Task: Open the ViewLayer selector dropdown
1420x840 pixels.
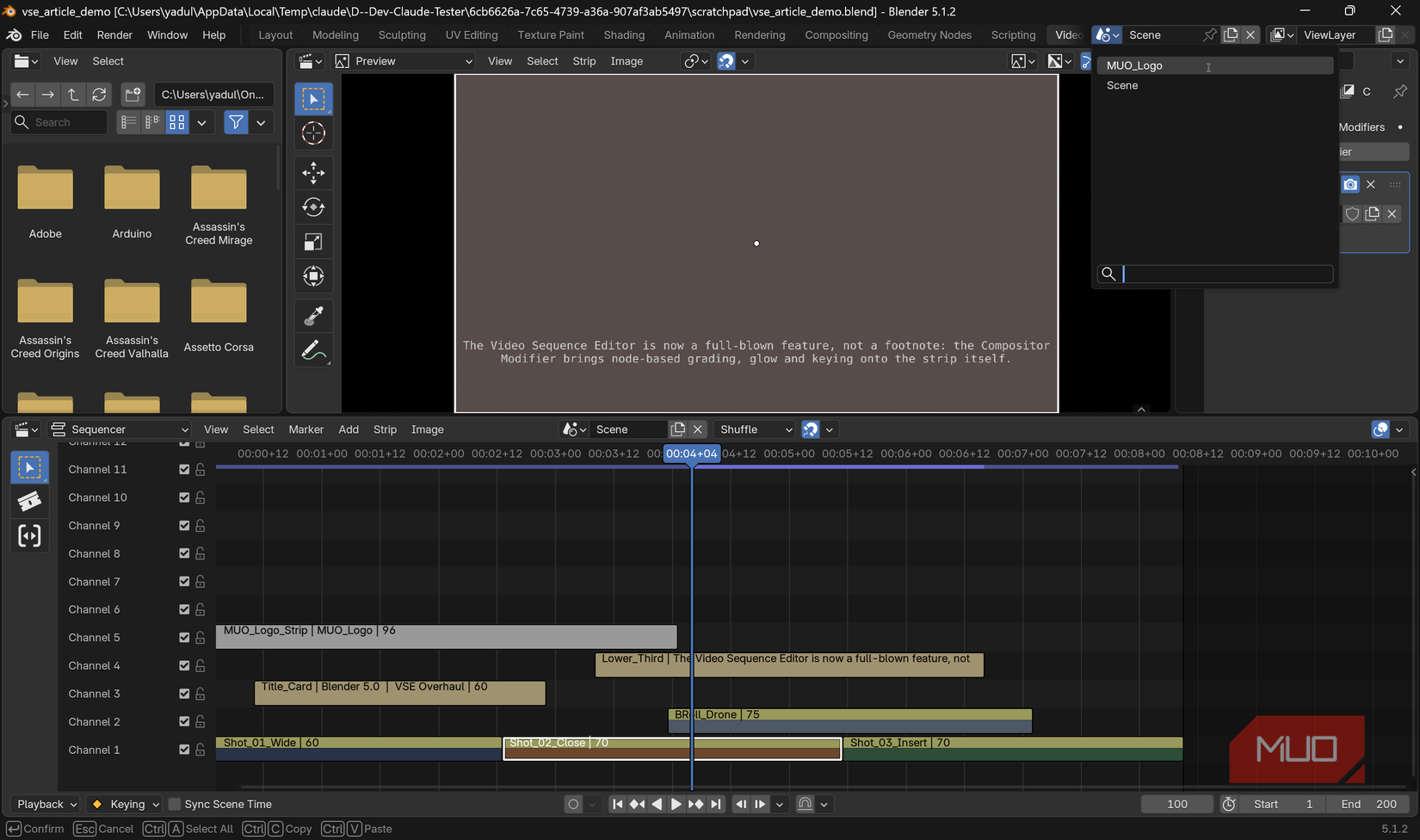Action: click(x=1281, y=34)
